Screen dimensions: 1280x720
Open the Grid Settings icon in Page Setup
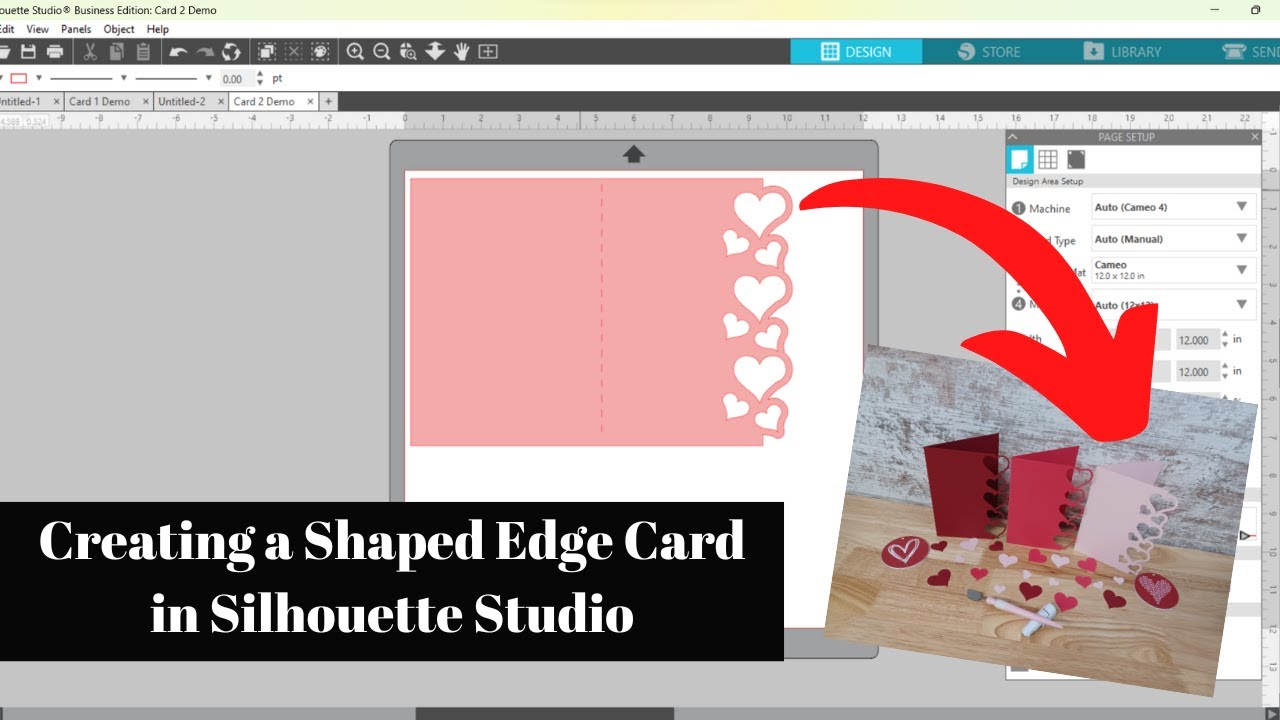1048,160
